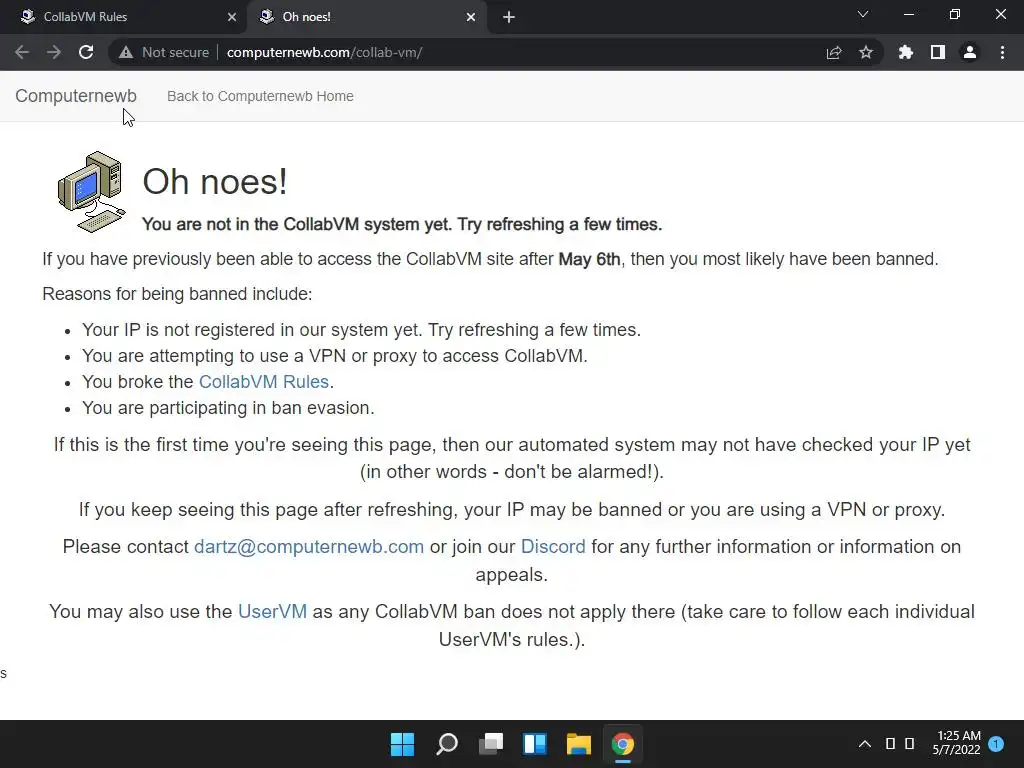This screenshot has width=1024, height=768.
Task: Open the tab search dropdown
Action: [x=863, y=14]
